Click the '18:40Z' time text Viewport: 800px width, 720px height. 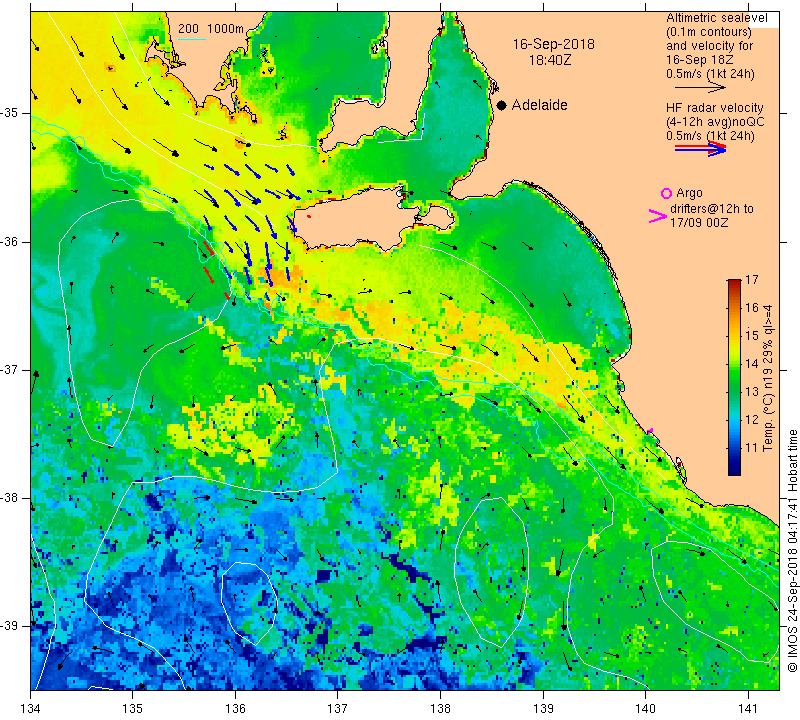click(550, 60)
